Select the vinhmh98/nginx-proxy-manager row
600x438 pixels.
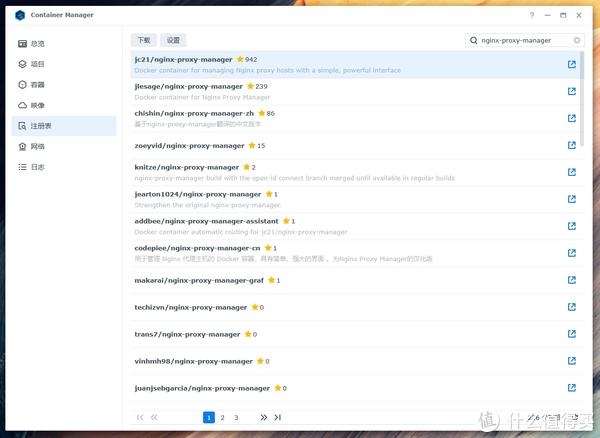[355, 361]
